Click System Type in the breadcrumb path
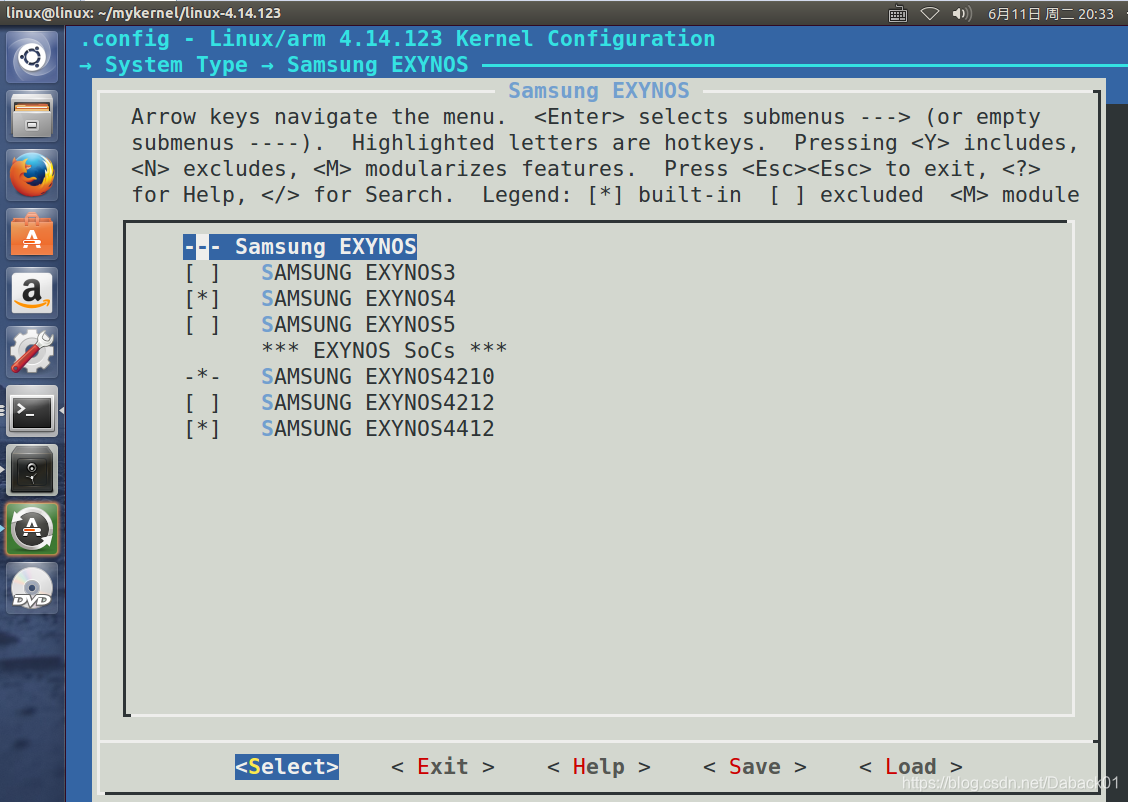This screenshot has height=802, width=1128. click(x=176, y=65)
